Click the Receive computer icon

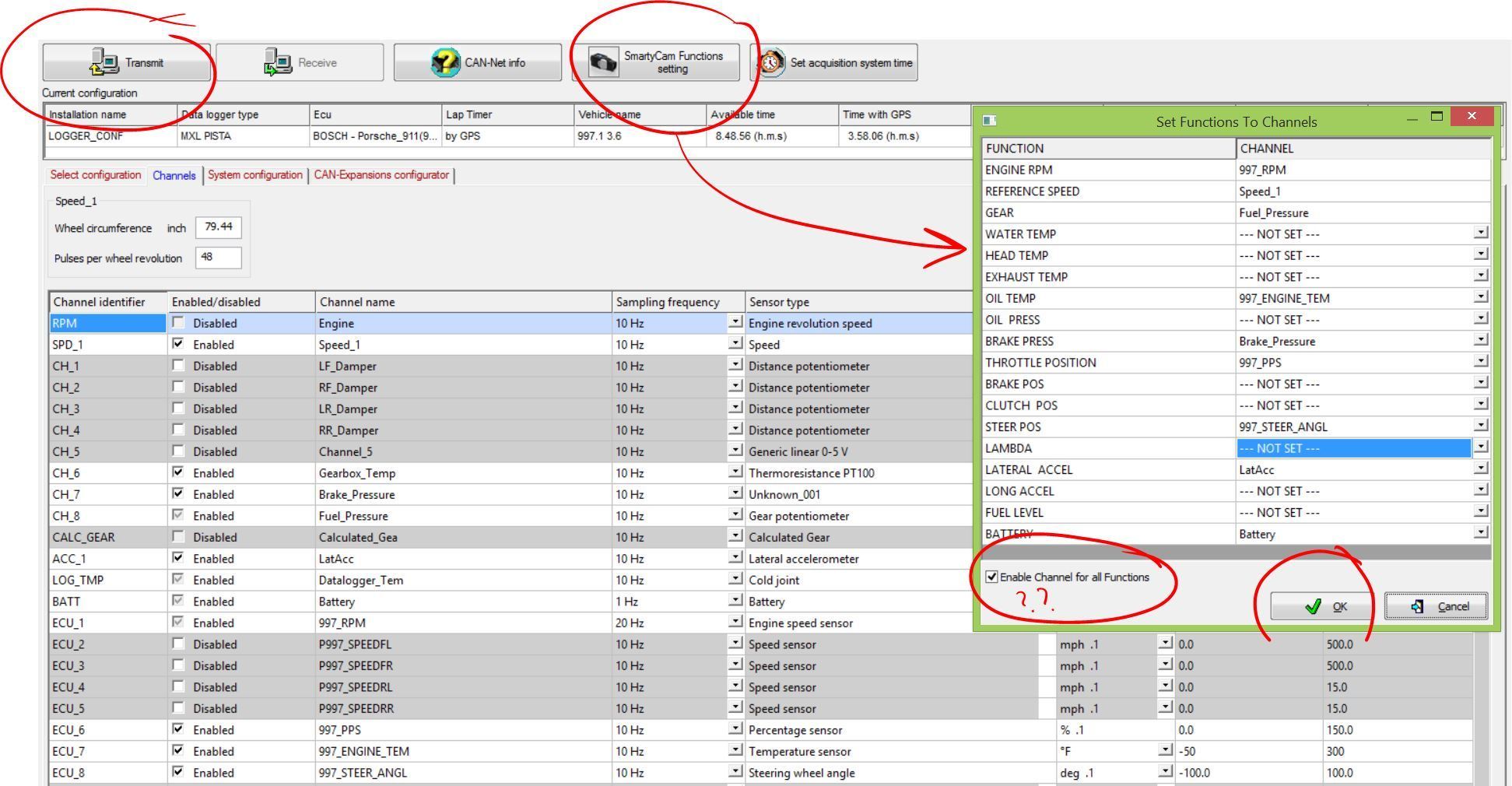[x=277, y=62]
